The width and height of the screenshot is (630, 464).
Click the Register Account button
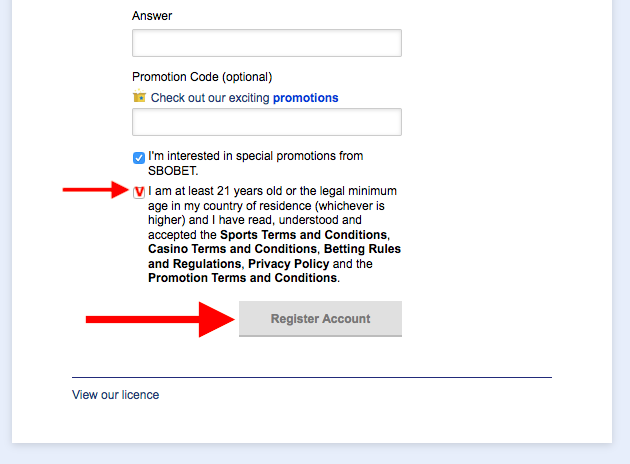[x=320, y=319]
